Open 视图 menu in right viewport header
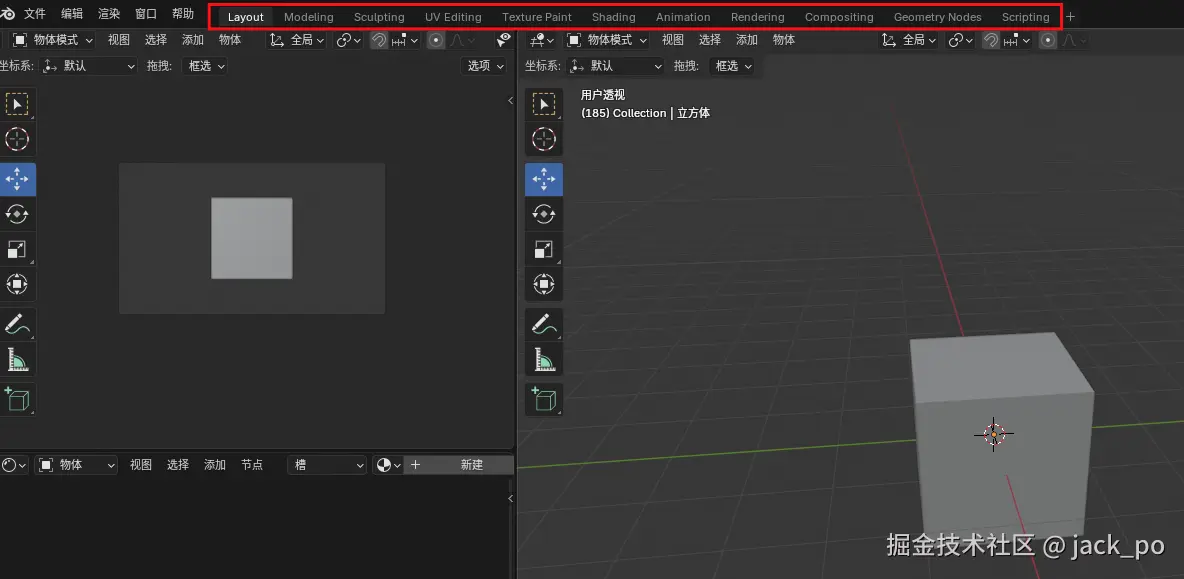This screenshot has width=1184, height=579. (x=673, y=40)
